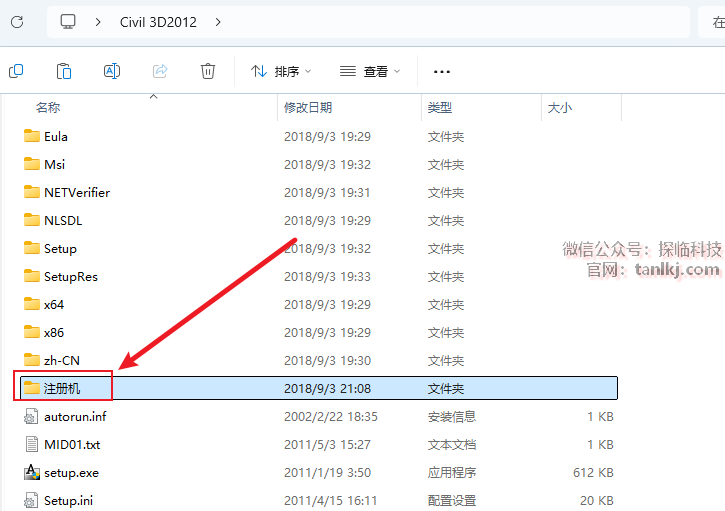Select the setup.exe application icon

[x=31, y=472]
